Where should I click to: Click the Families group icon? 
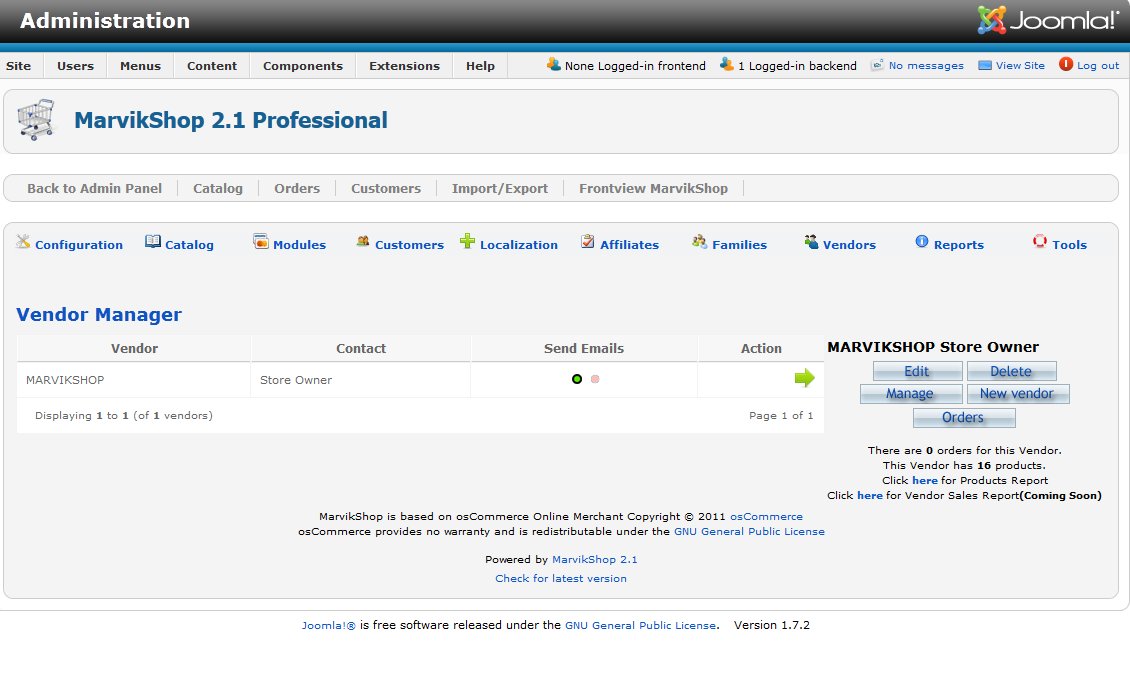pos(699,241)
